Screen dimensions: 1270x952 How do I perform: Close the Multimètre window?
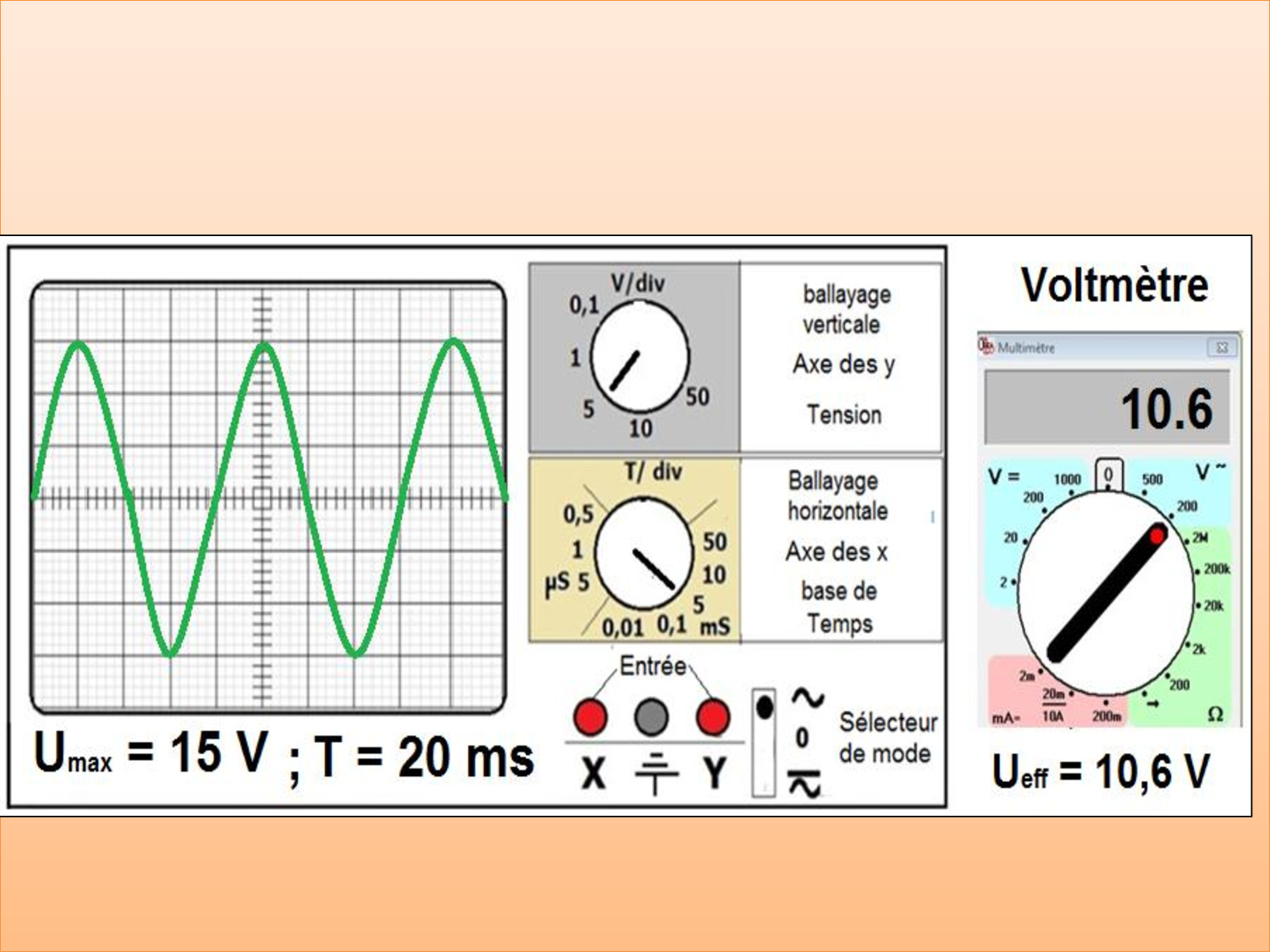pos(1222,347)
